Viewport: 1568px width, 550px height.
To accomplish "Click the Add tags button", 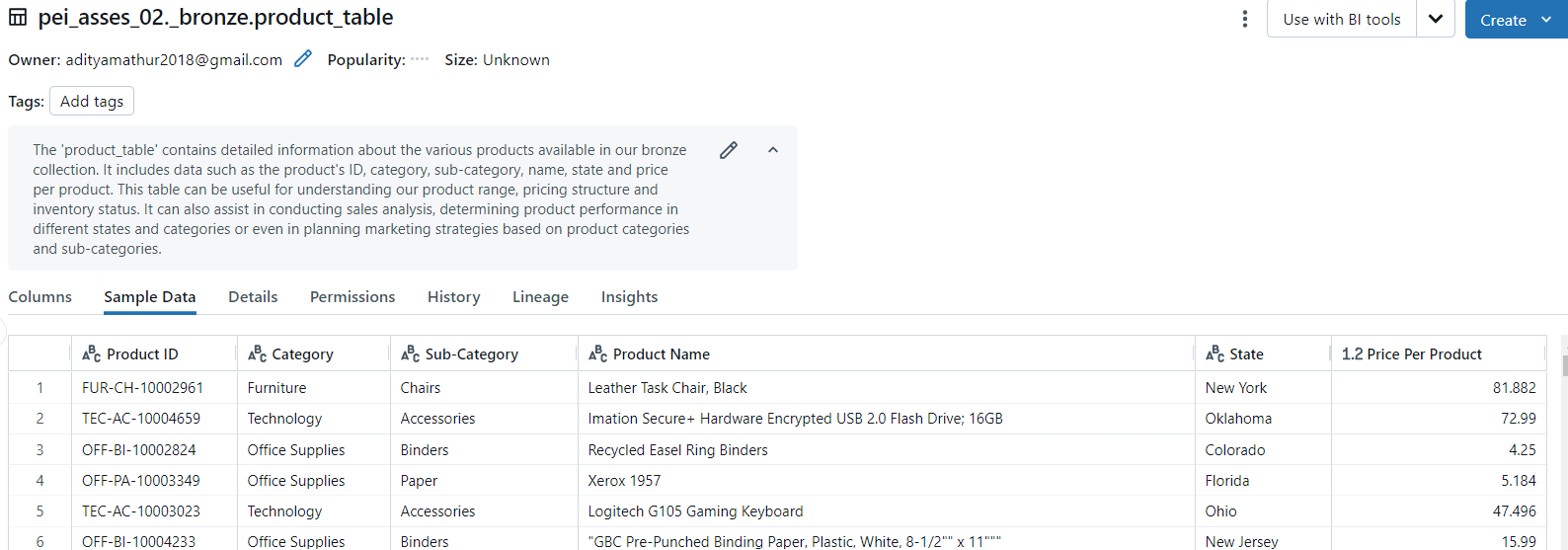I will point(92,101).
